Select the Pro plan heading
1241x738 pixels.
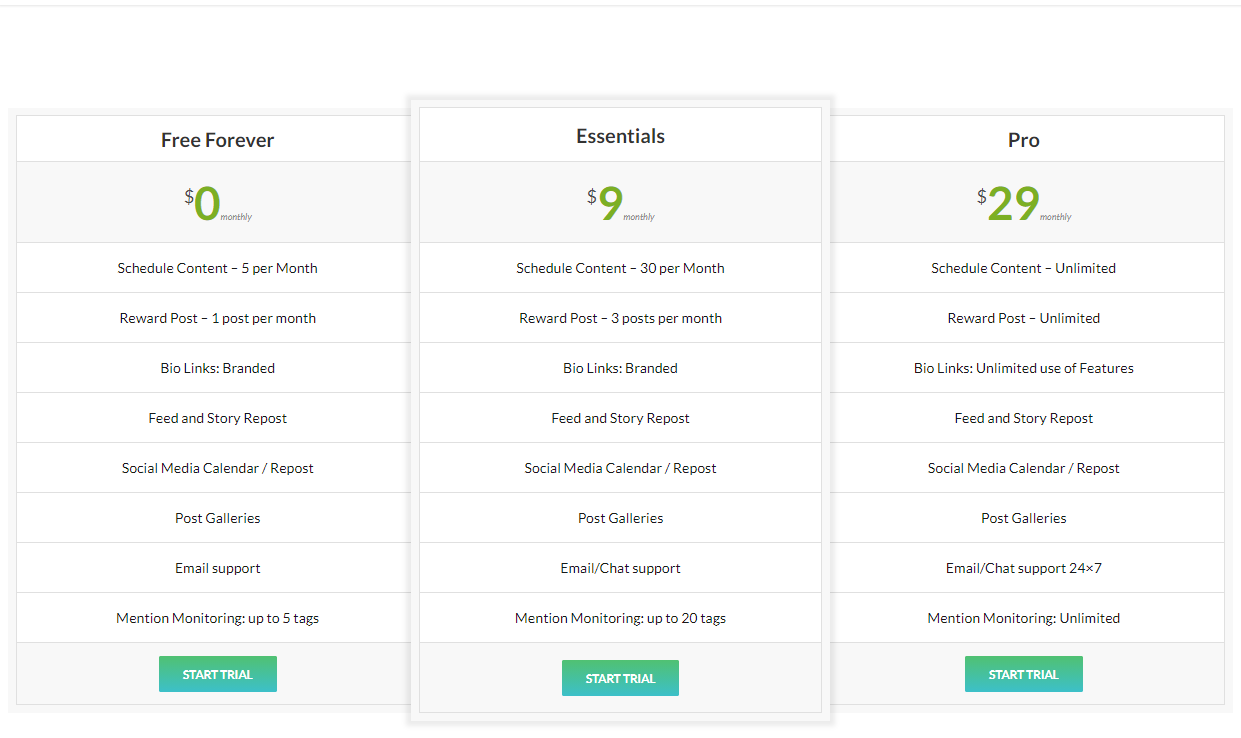pos(1023,140)
